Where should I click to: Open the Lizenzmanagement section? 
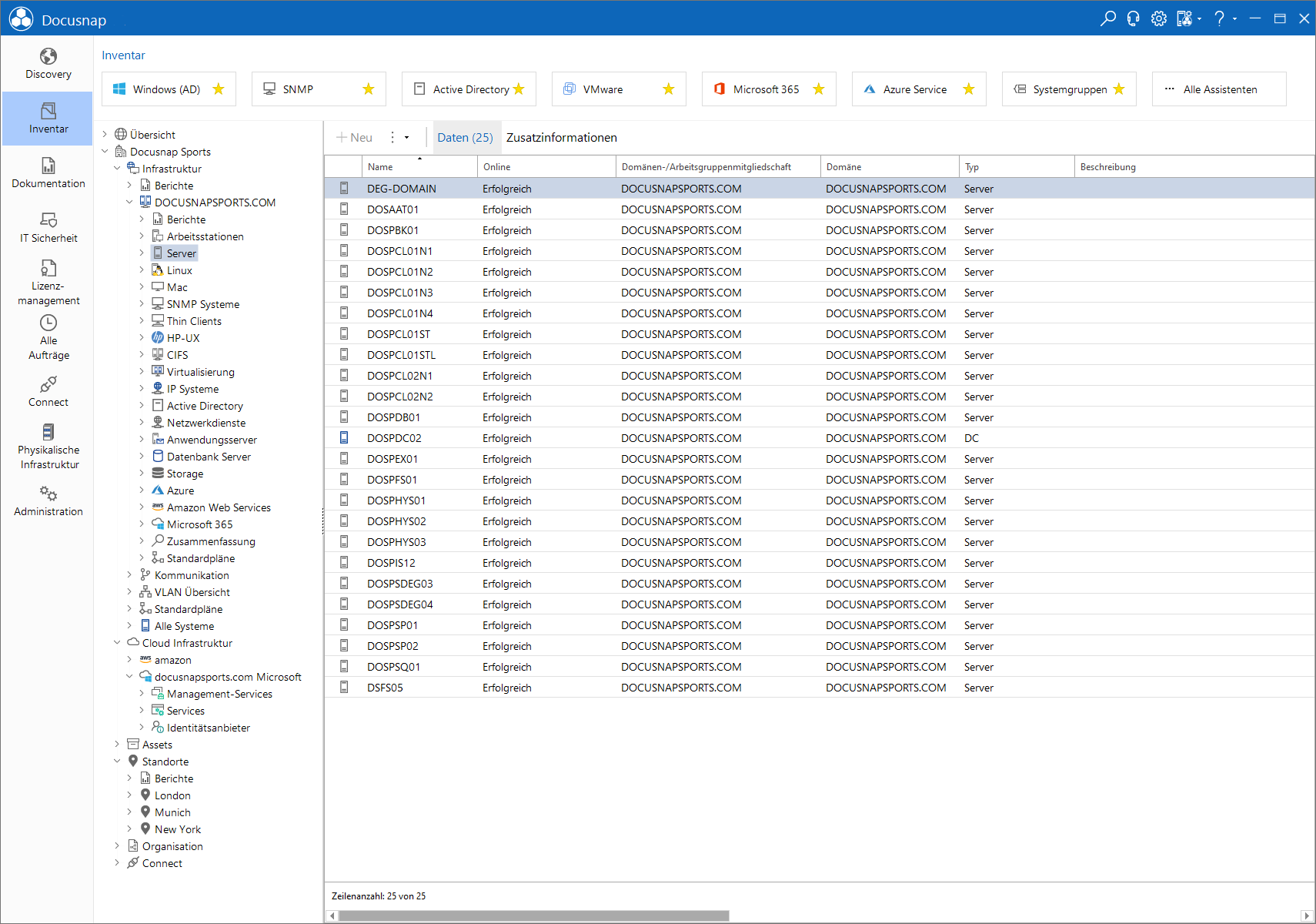pyautogui.click(x=48, y=283)
